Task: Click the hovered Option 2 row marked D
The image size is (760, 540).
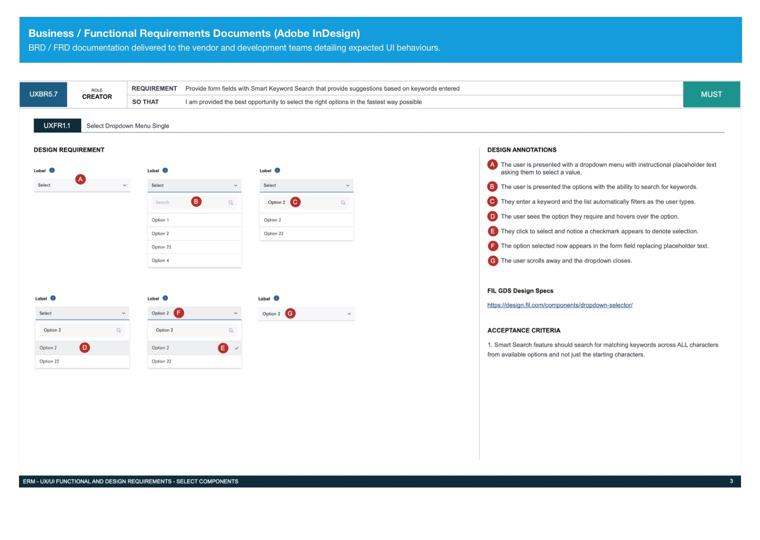Action: pos(82,348)
